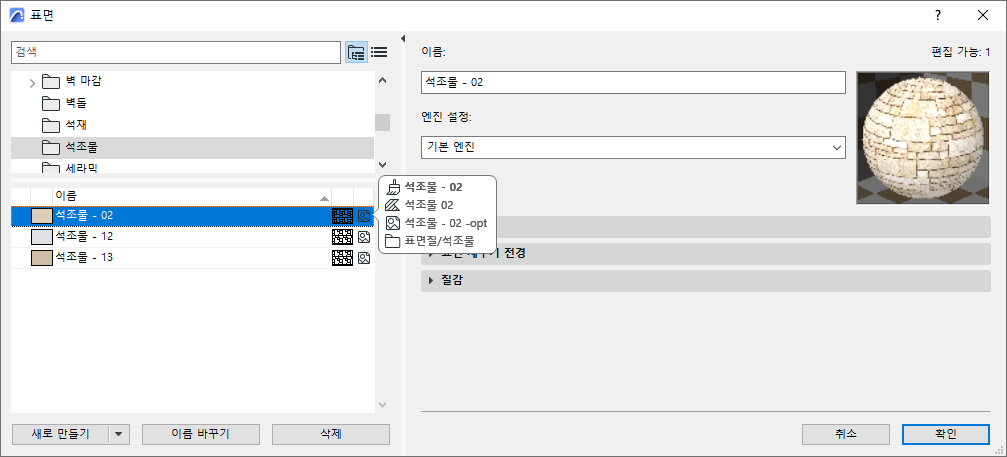Click the color swatch of 석조물 - 13
1007x457 pixels.
click(x=42, y=259)
